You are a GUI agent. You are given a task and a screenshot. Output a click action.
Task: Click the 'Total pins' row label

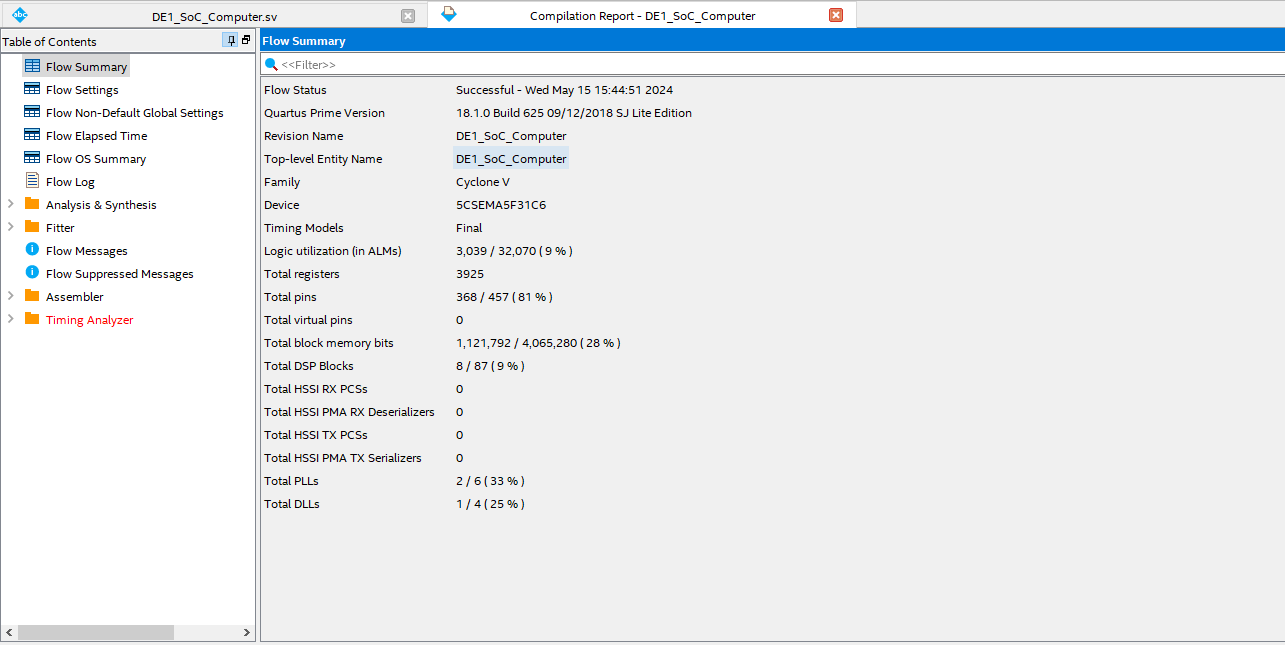click(x=290, y=297)
